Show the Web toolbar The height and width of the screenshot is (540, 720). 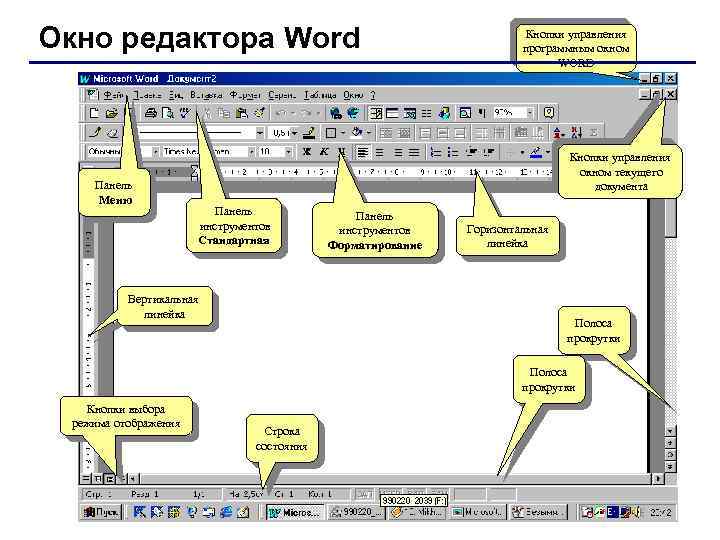354,112
